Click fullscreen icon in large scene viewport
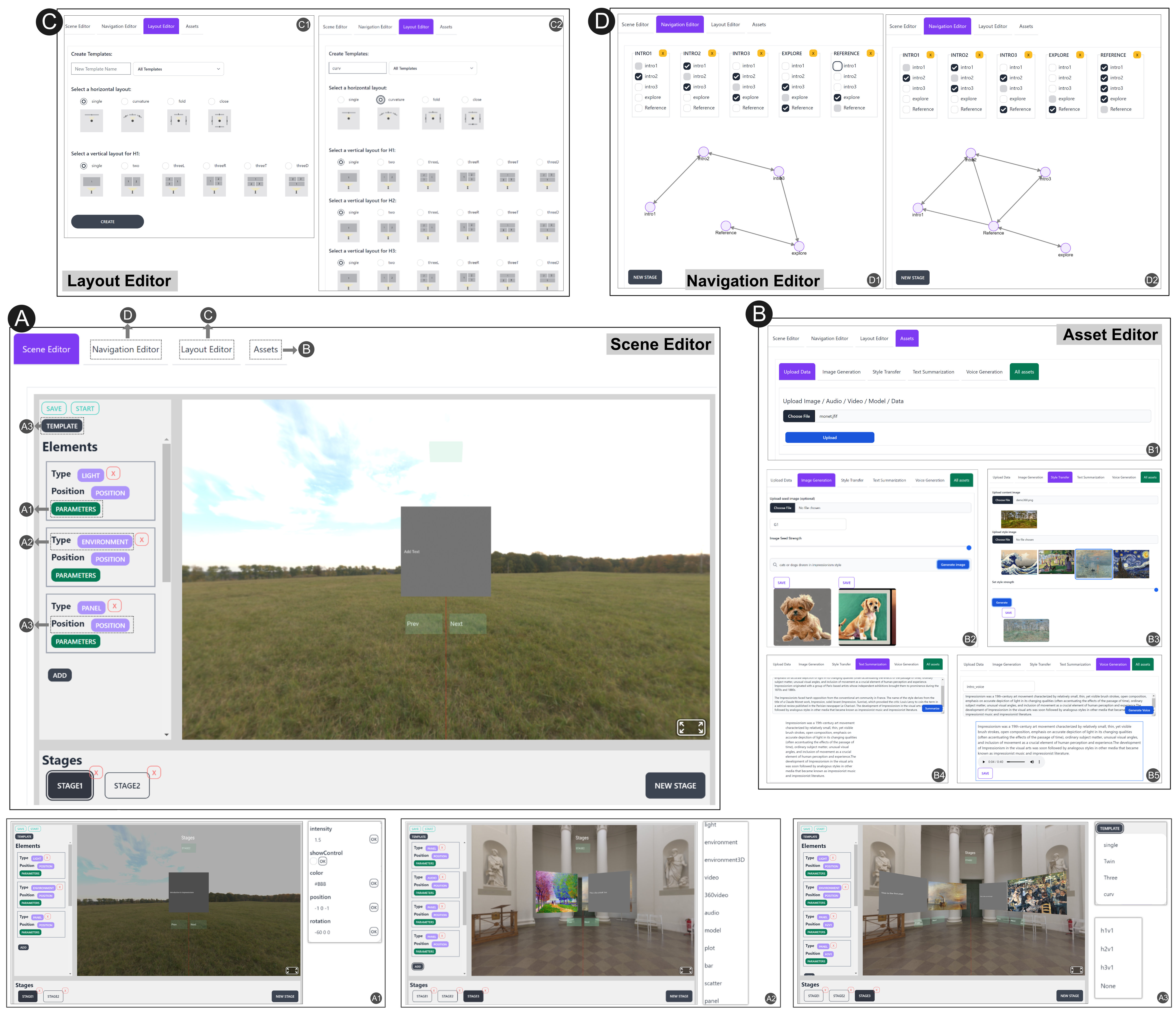 click(691, 727)
